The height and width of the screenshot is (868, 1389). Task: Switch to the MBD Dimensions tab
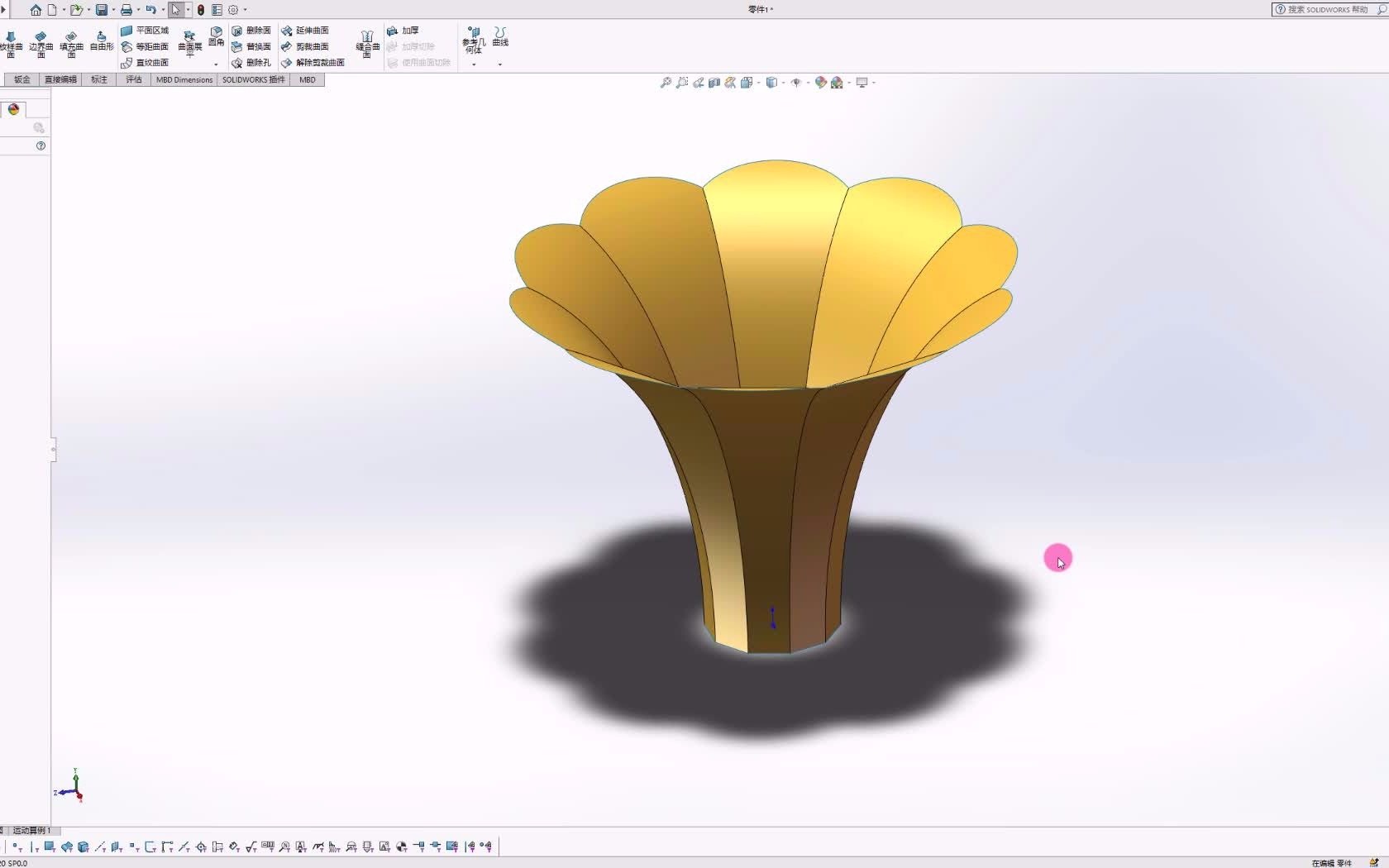[184, 79]
